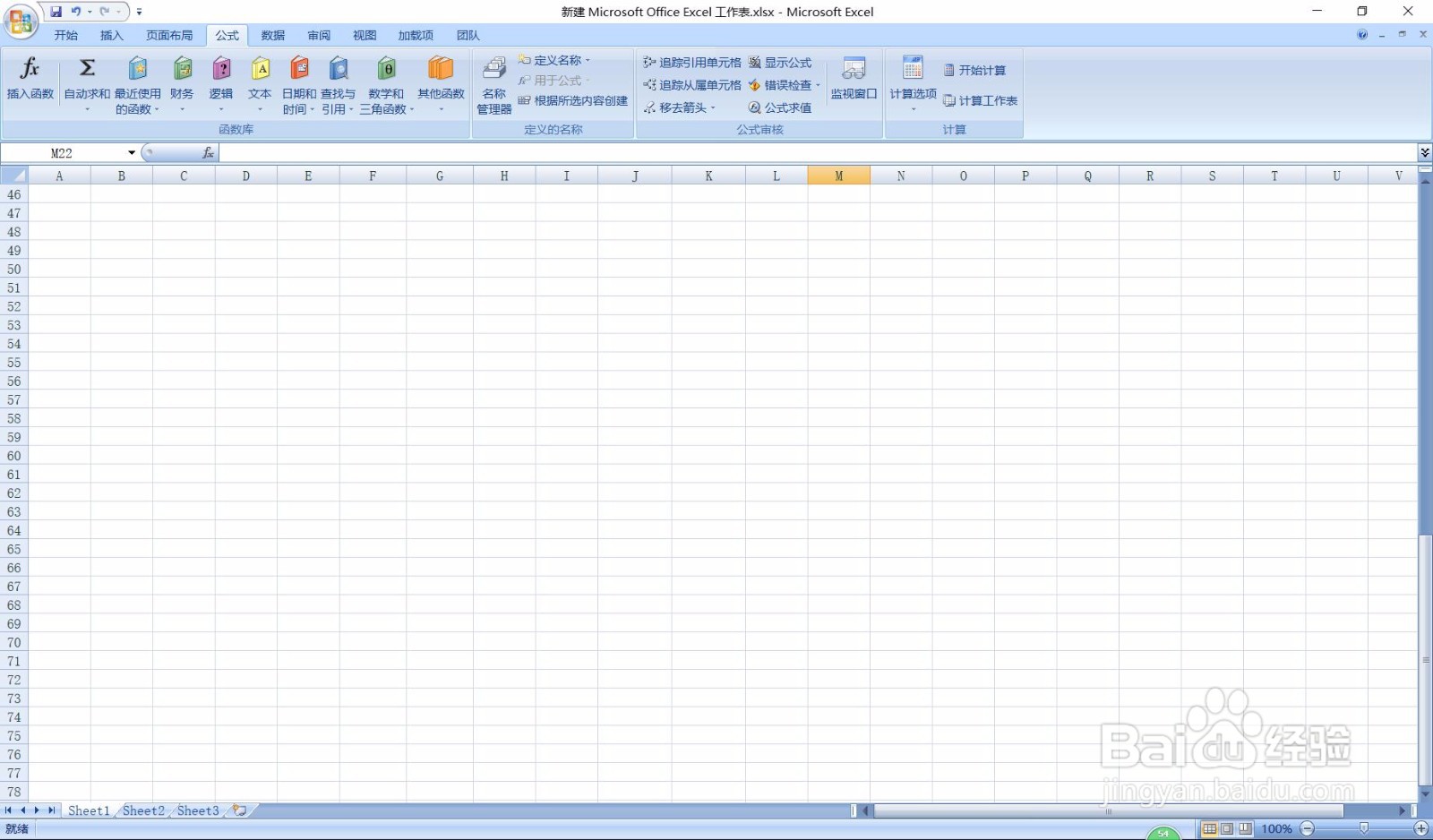Click Evaluate Formula (公式求值)
This screenshot has width=1433, height=840.
(780, 107)
